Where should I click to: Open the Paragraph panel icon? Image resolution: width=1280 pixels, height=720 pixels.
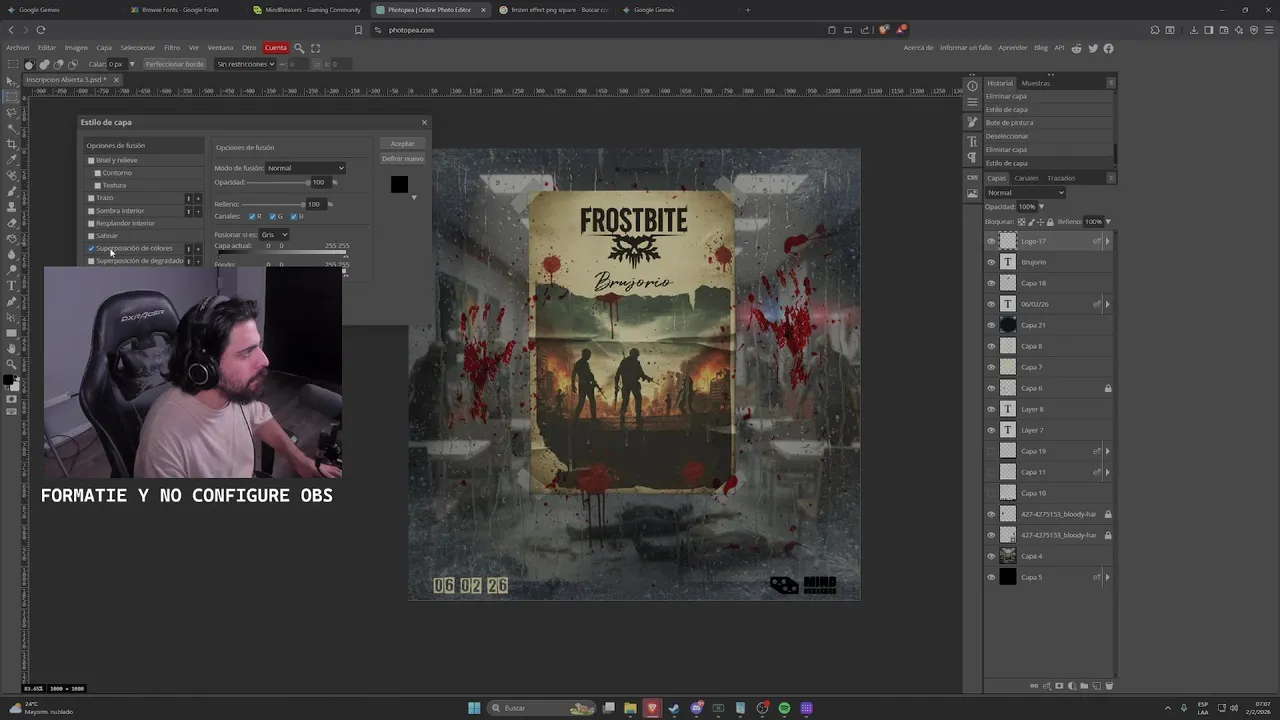pyautogui.click(x=972, y=158)
